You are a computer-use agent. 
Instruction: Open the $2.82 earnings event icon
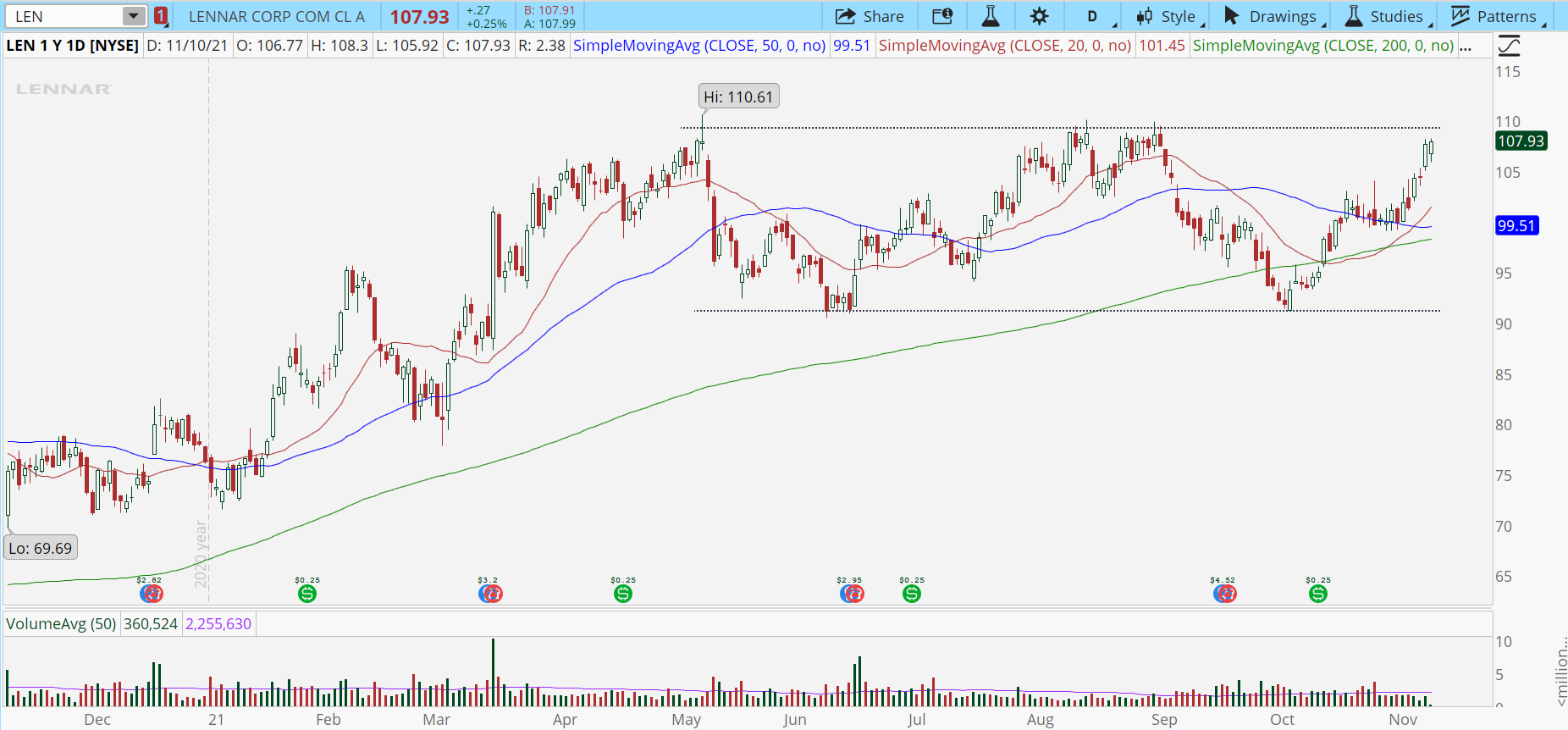click(x=151, y=594)
